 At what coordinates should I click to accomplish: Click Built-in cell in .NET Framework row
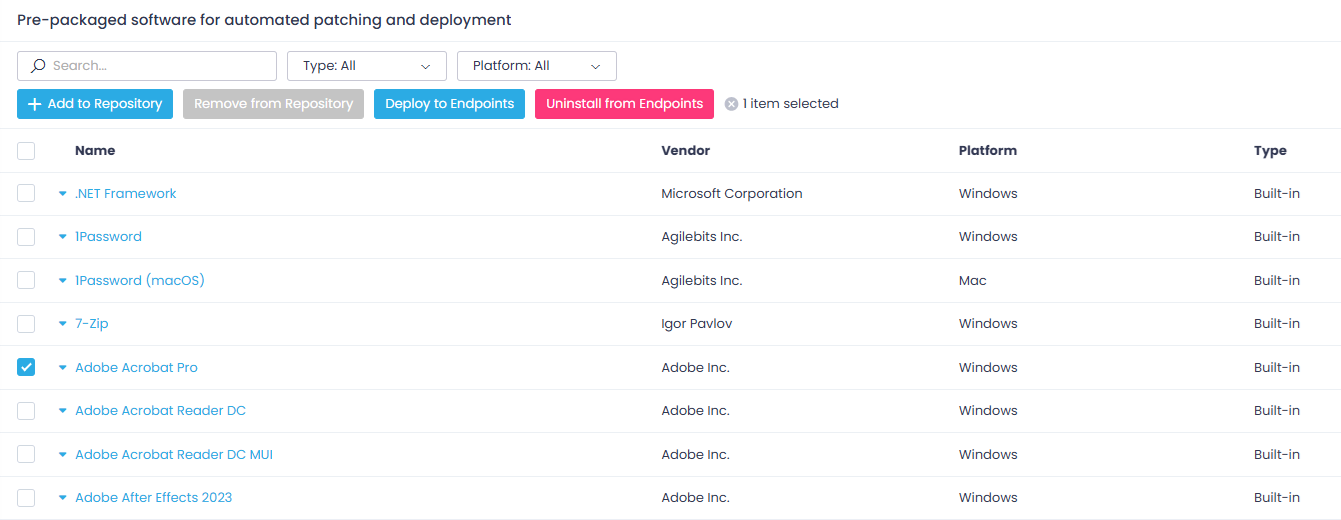(x=1277, y=194)
